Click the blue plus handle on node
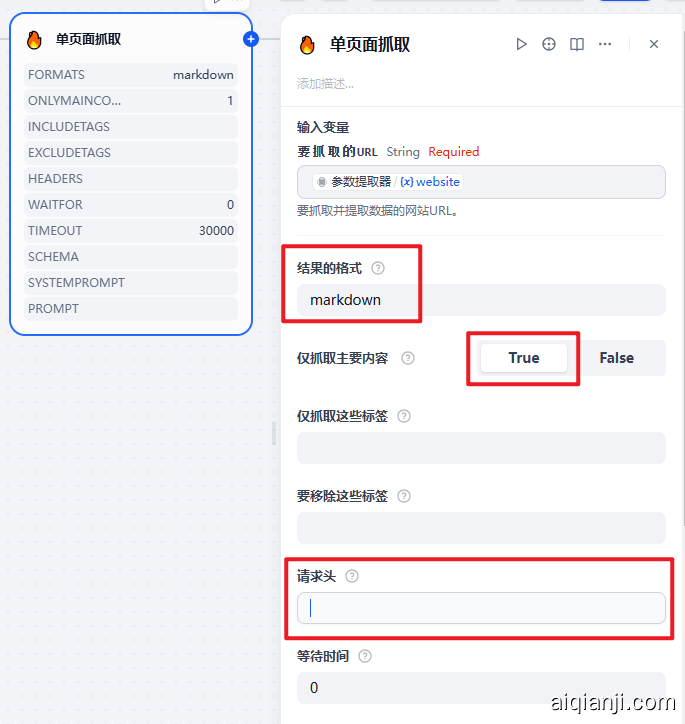685x724 pixels. click(x=251, y=40)
